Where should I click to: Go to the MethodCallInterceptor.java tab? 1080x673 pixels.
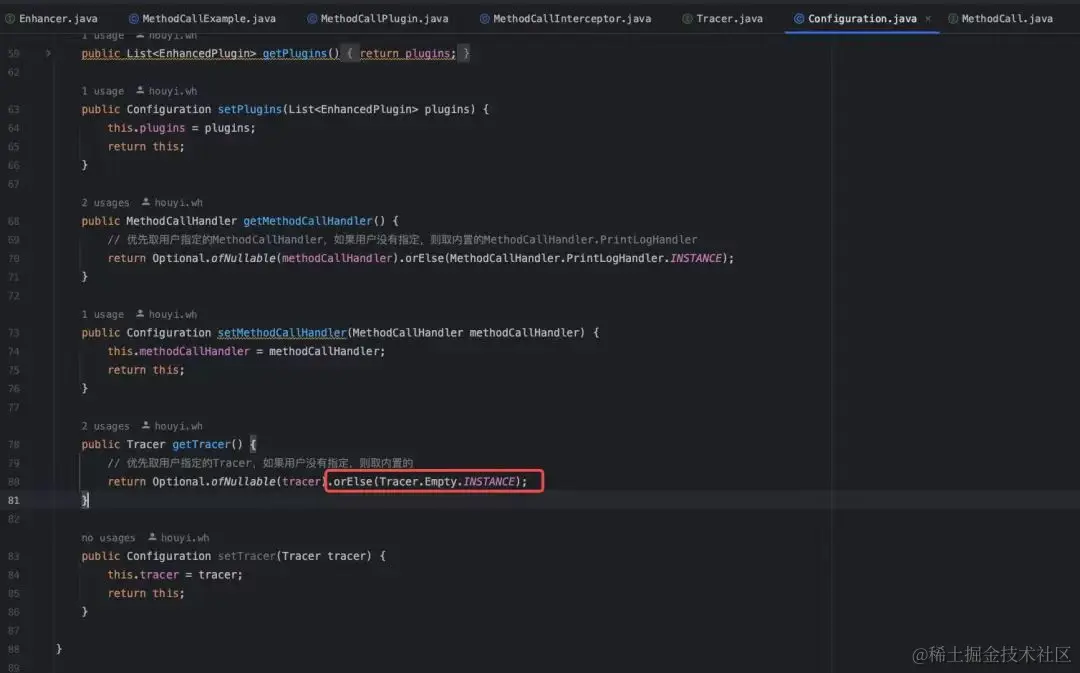pos(565,19)
